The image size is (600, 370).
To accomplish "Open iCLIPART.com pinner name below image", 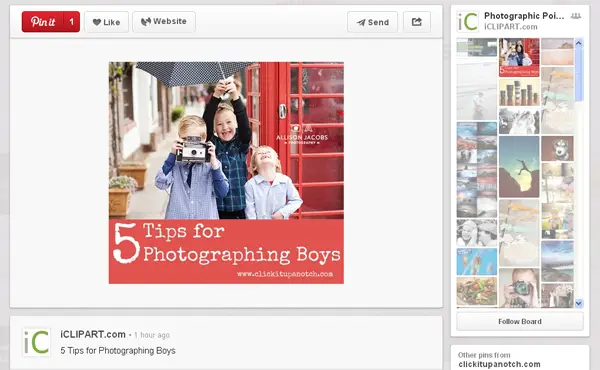I will pos(93,334).
